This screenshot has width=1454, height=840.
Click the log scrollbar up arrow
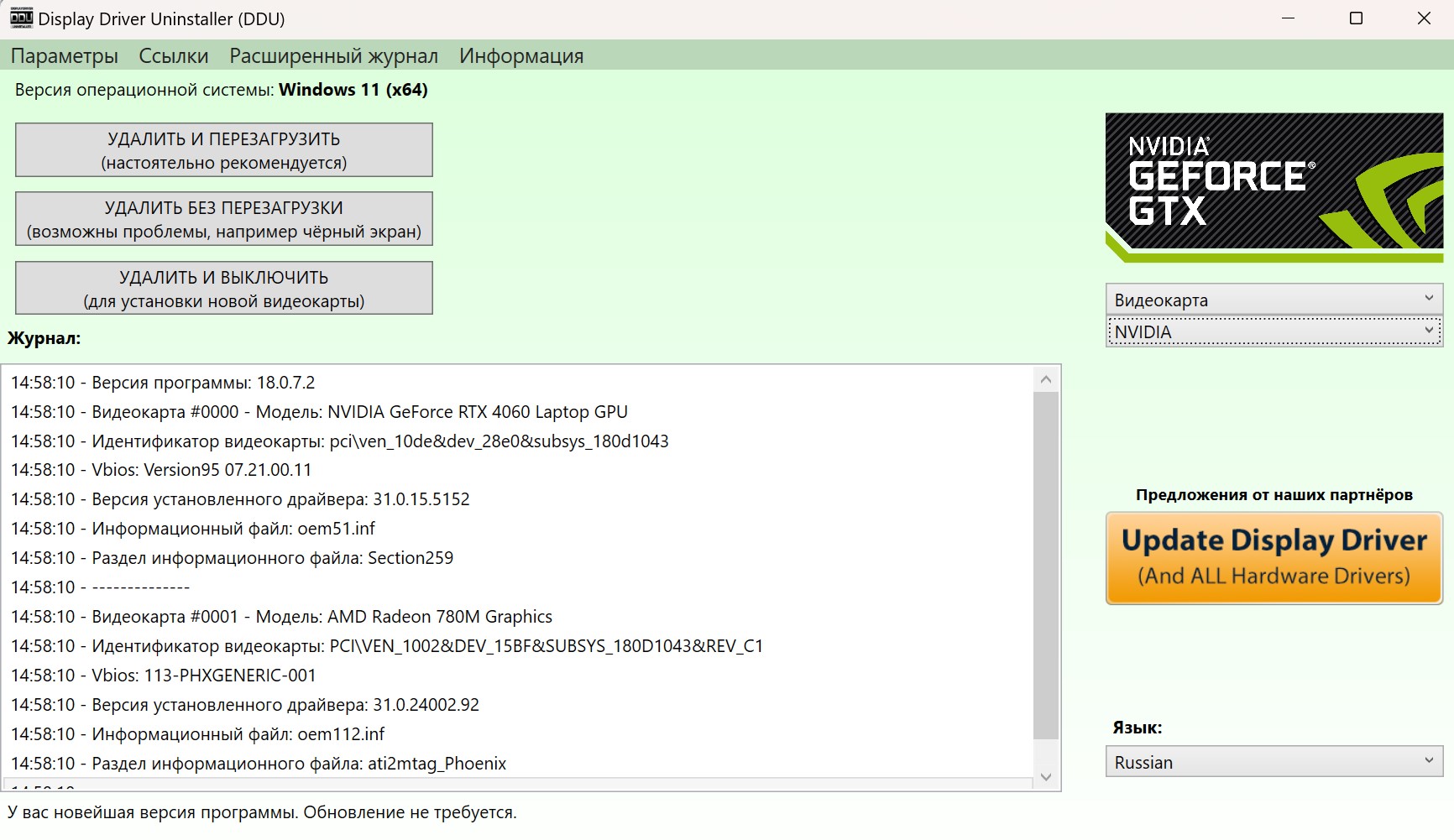tap(1046, 379)
